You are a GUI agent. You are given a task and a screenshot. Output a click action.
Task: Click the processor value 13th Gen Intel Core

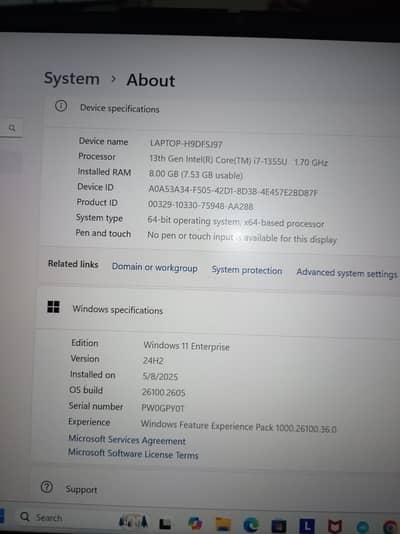tap(239, 160)
